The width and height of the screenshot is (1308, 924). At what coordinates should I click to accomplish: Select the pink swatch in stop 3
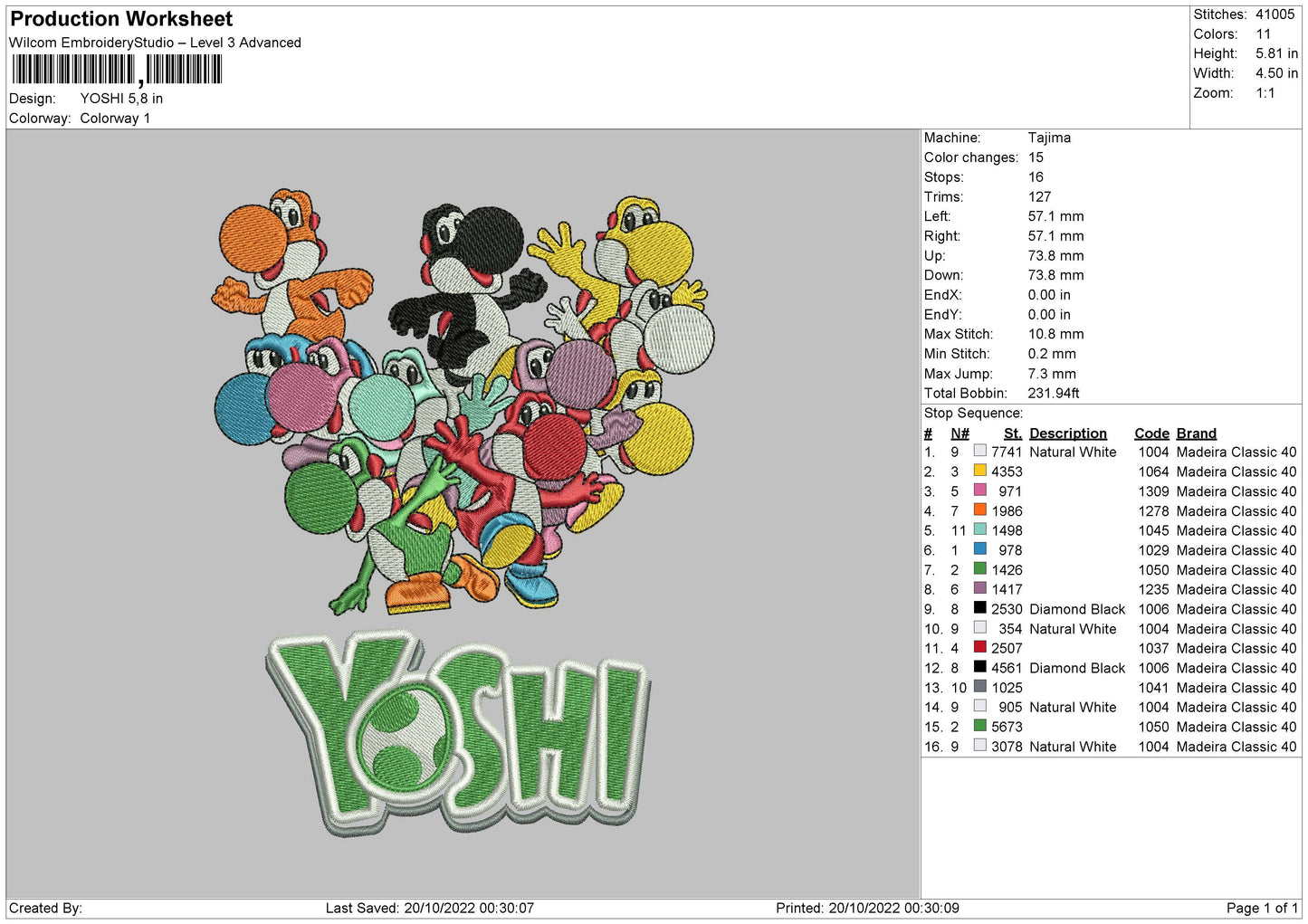(979, 491)
